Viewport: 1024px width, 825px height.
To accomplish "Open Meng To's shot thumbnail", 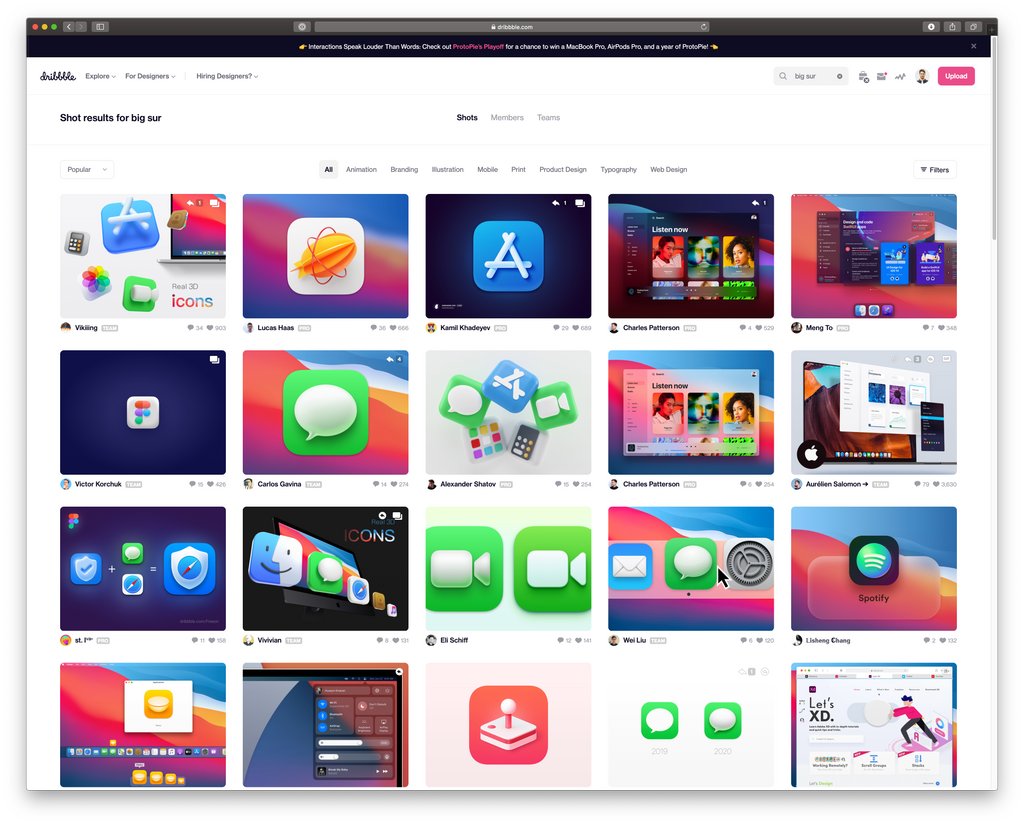I will 874,256.
